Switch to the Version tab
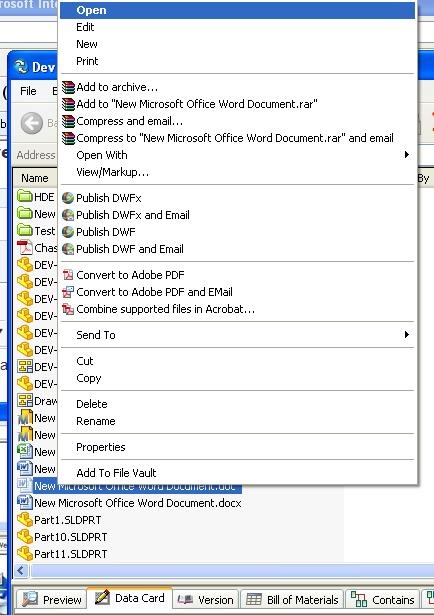 click(206, 600)
